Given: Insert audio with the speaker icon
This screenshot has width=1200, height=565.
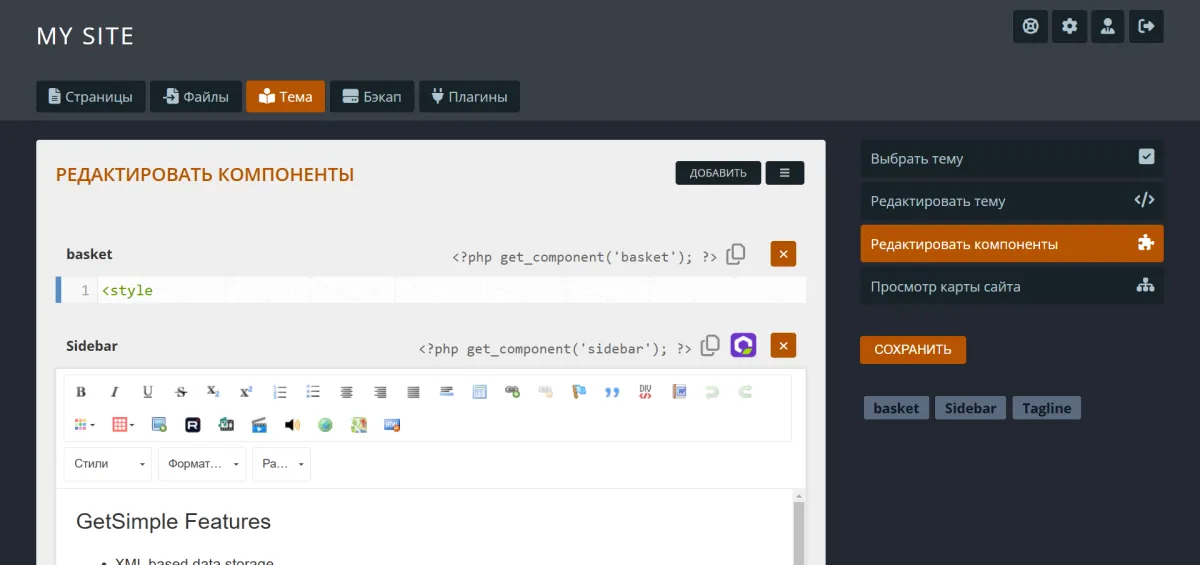Looking at the screenshot, I should 292,425.
